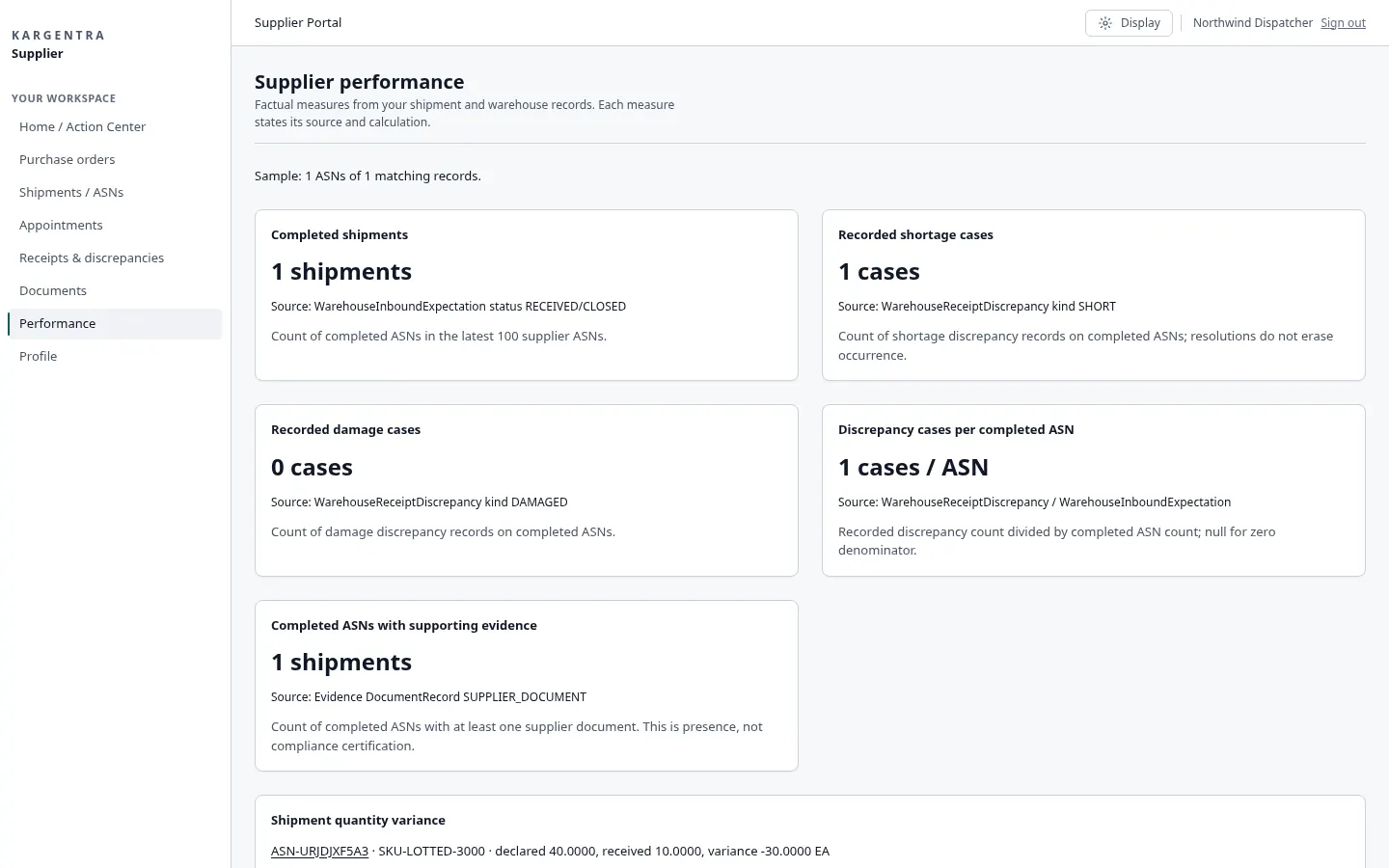Open Shipments / ASNs section

click(x=115, y=192)
